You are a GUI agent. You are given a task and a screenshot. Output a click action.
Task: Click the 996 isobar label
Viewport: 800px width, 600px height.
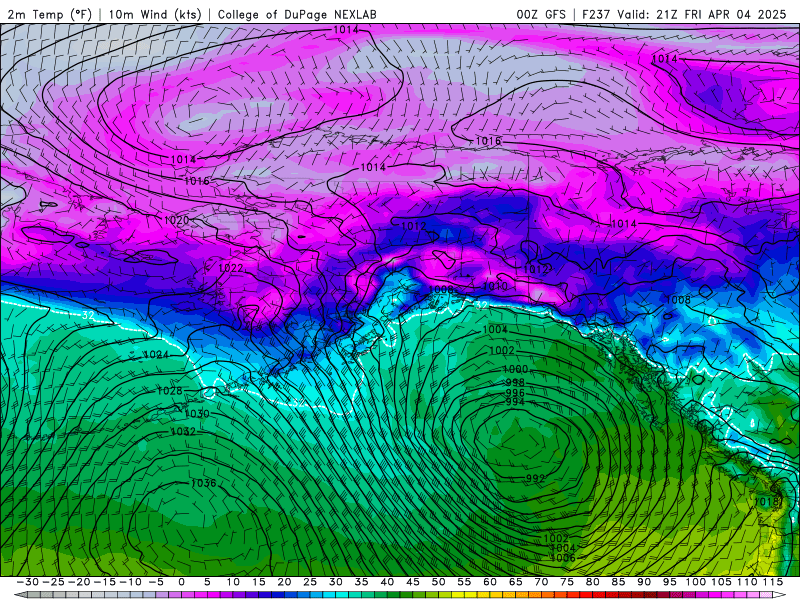pyautogui.click(x=515, y=393)
